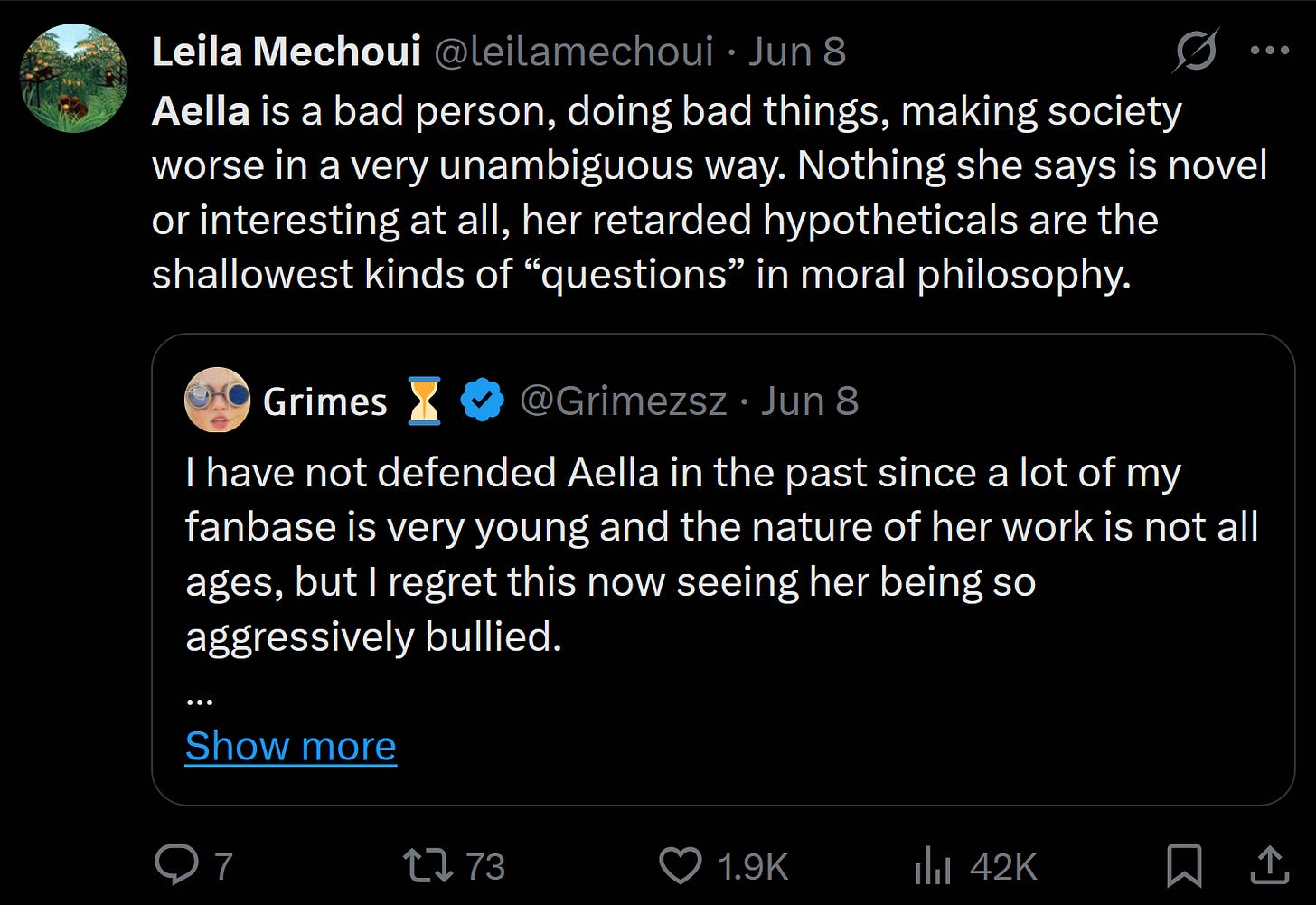Like the tweet with heart icon
1316x905 pixels.
(680, 865)
